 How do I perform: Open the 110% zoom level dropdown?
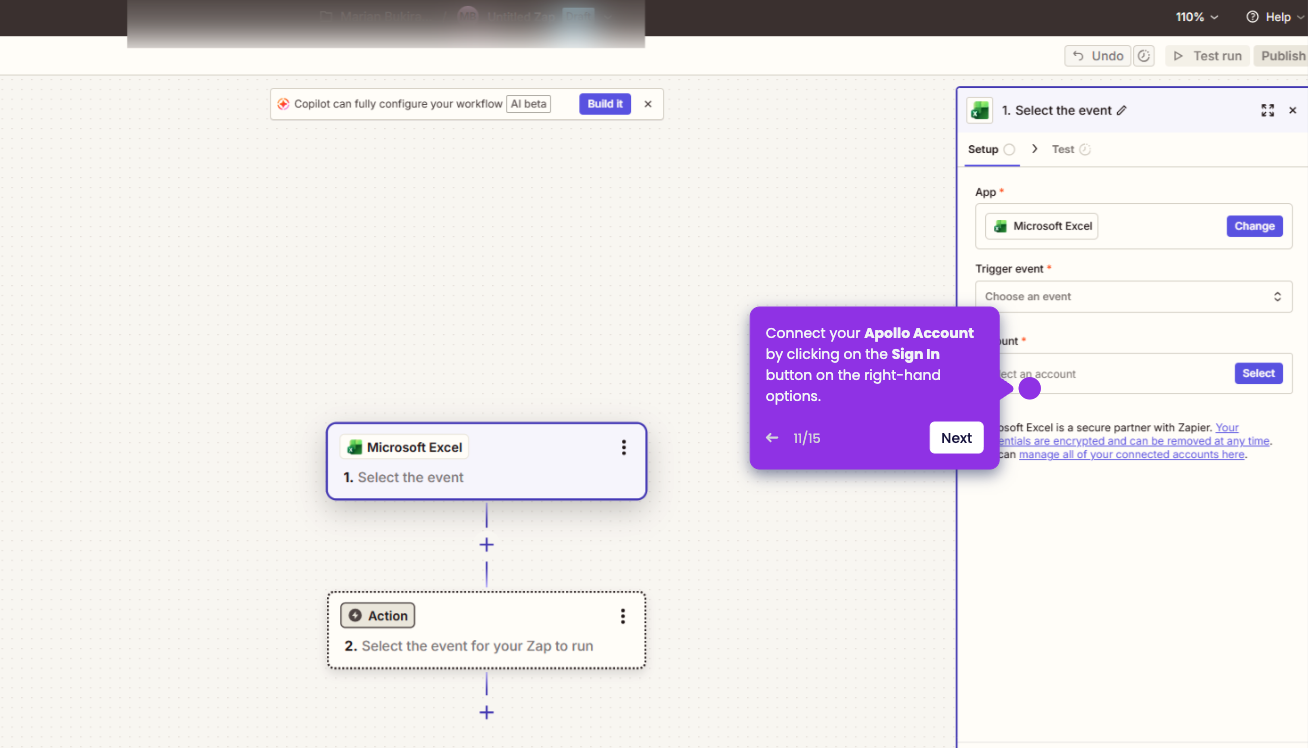click(1197, 17)
